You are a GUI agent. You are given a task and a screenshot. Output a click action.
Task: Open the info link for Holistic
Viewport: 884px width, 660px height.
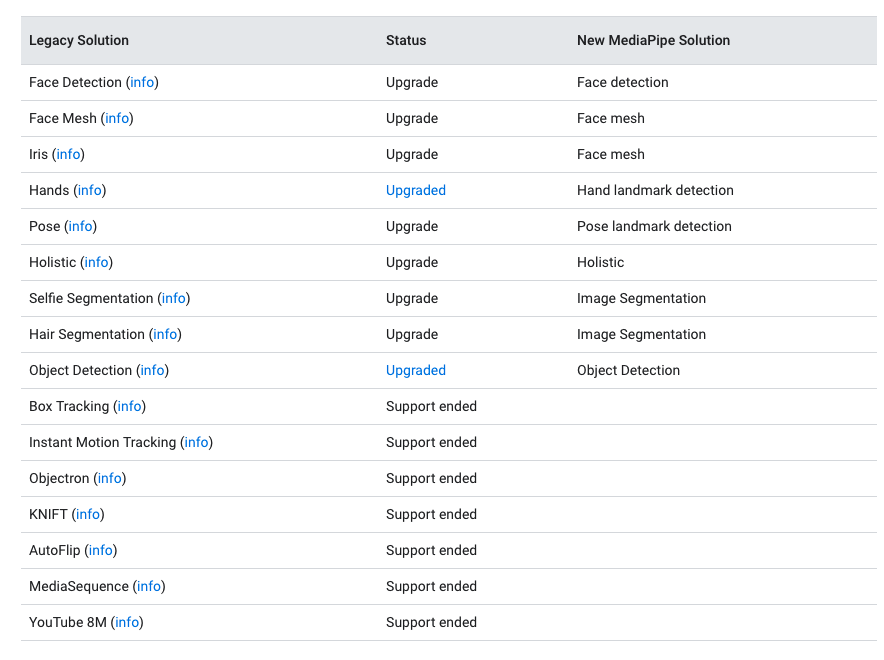96,262
